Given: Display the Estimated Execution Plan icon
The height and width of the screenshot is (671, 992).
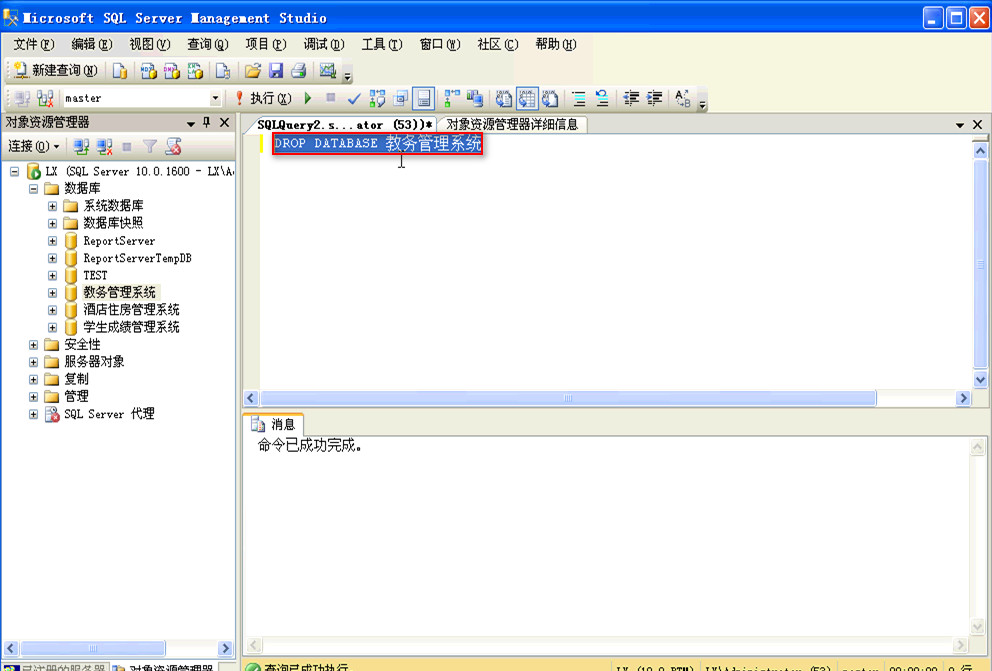Looking at the screenshot, I should click(378, 98).
